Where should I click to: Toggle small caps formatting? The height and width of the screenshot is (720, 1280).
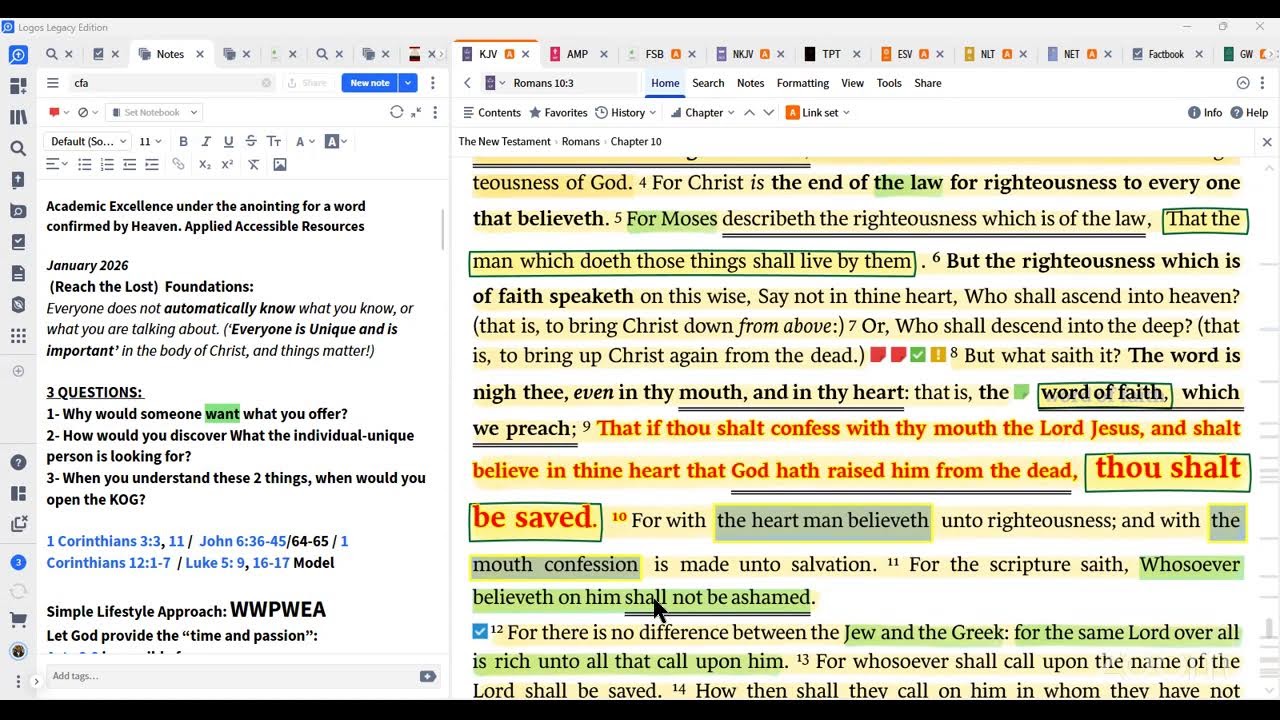[273, 141]
